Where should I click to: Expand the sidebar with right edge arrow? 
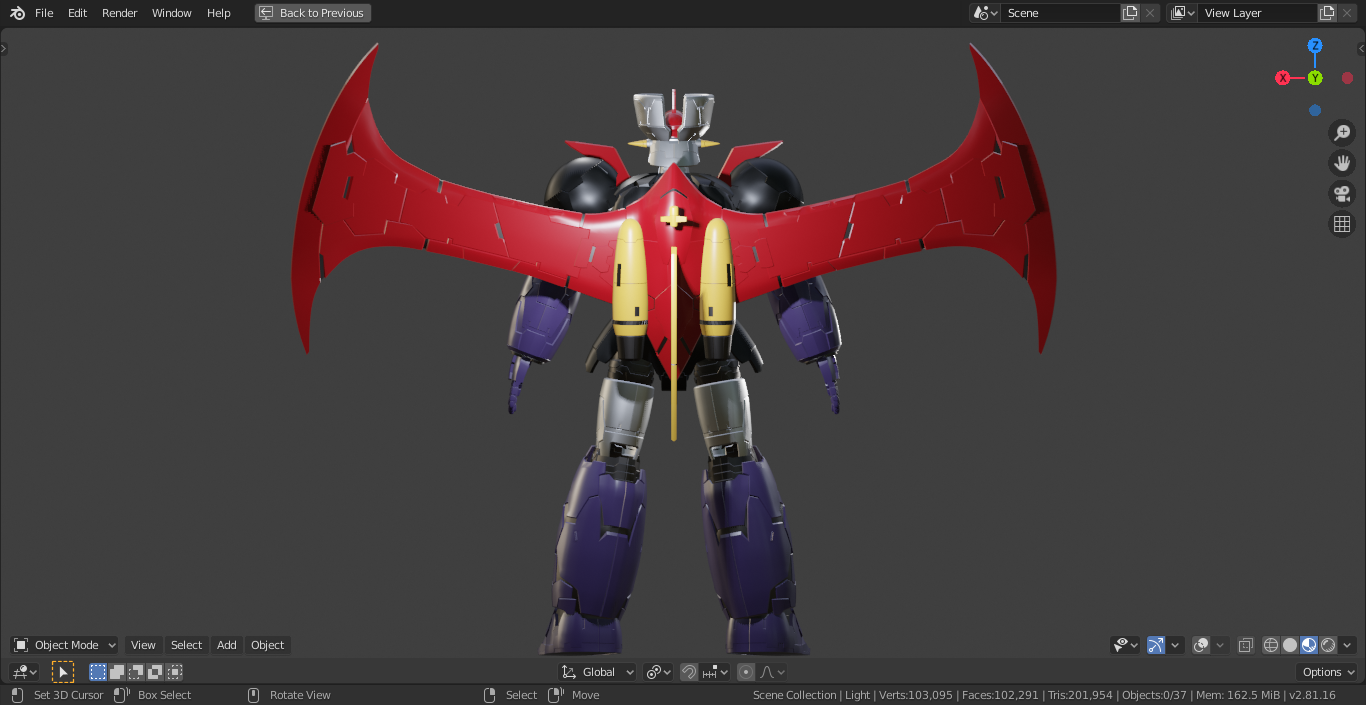pyautogui.click(x=1361, y=48)
